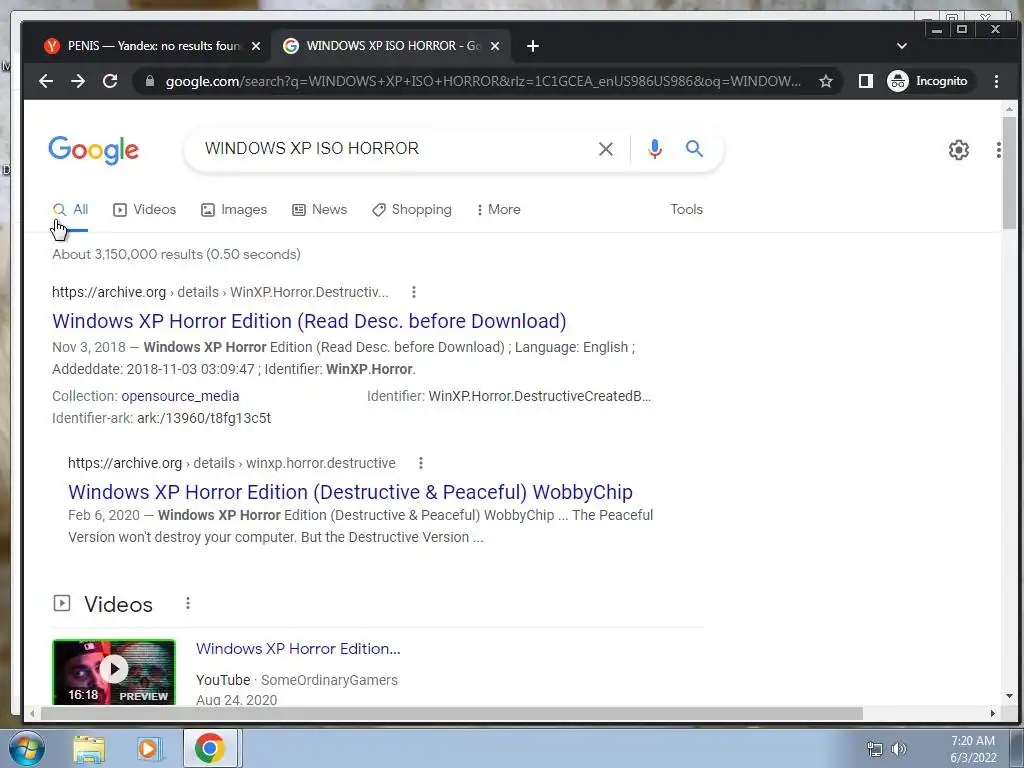Open options dots for winxp.horror.destructive result
The height and width of the screenshot is (768, 1024).
[421, 463]
